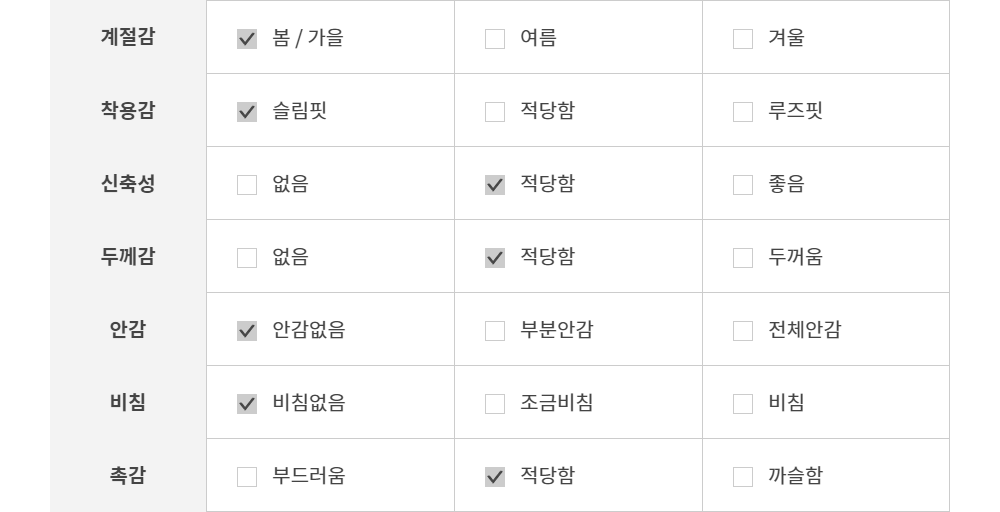
Task: Check the 부드러움 texture checkbox
Action: [x=247, y=477]
